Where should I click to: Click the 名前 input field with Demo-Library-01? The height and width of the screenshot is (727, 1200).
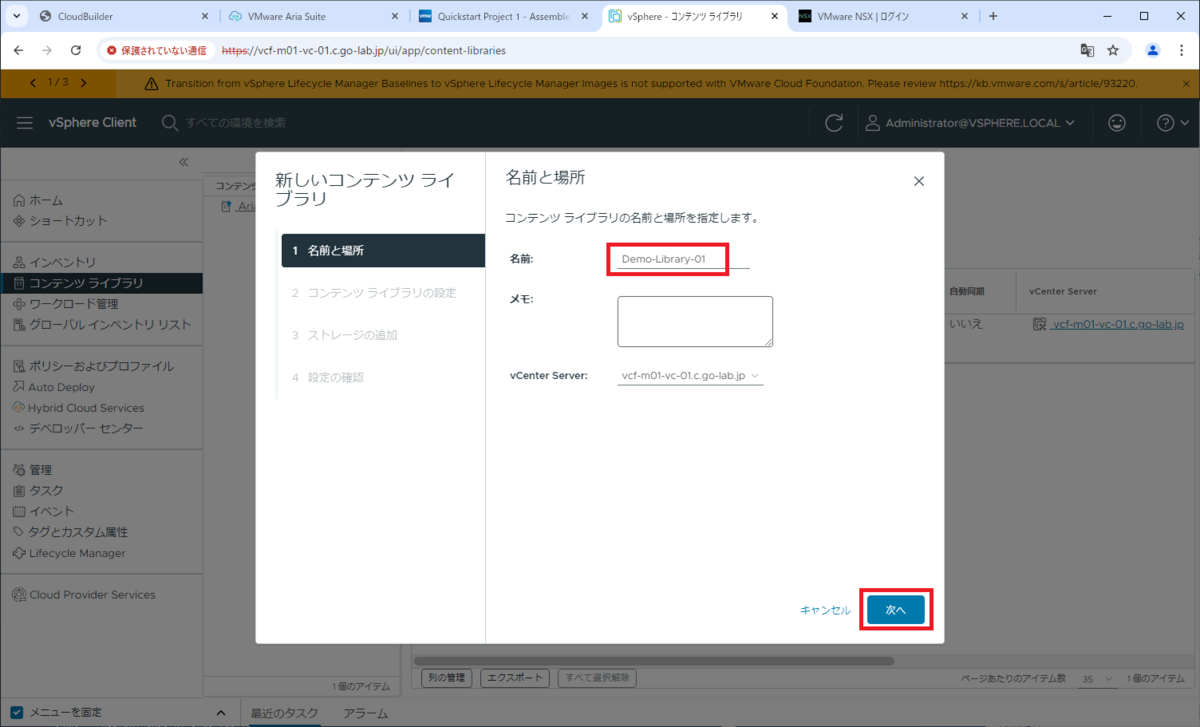click(683, 259)
